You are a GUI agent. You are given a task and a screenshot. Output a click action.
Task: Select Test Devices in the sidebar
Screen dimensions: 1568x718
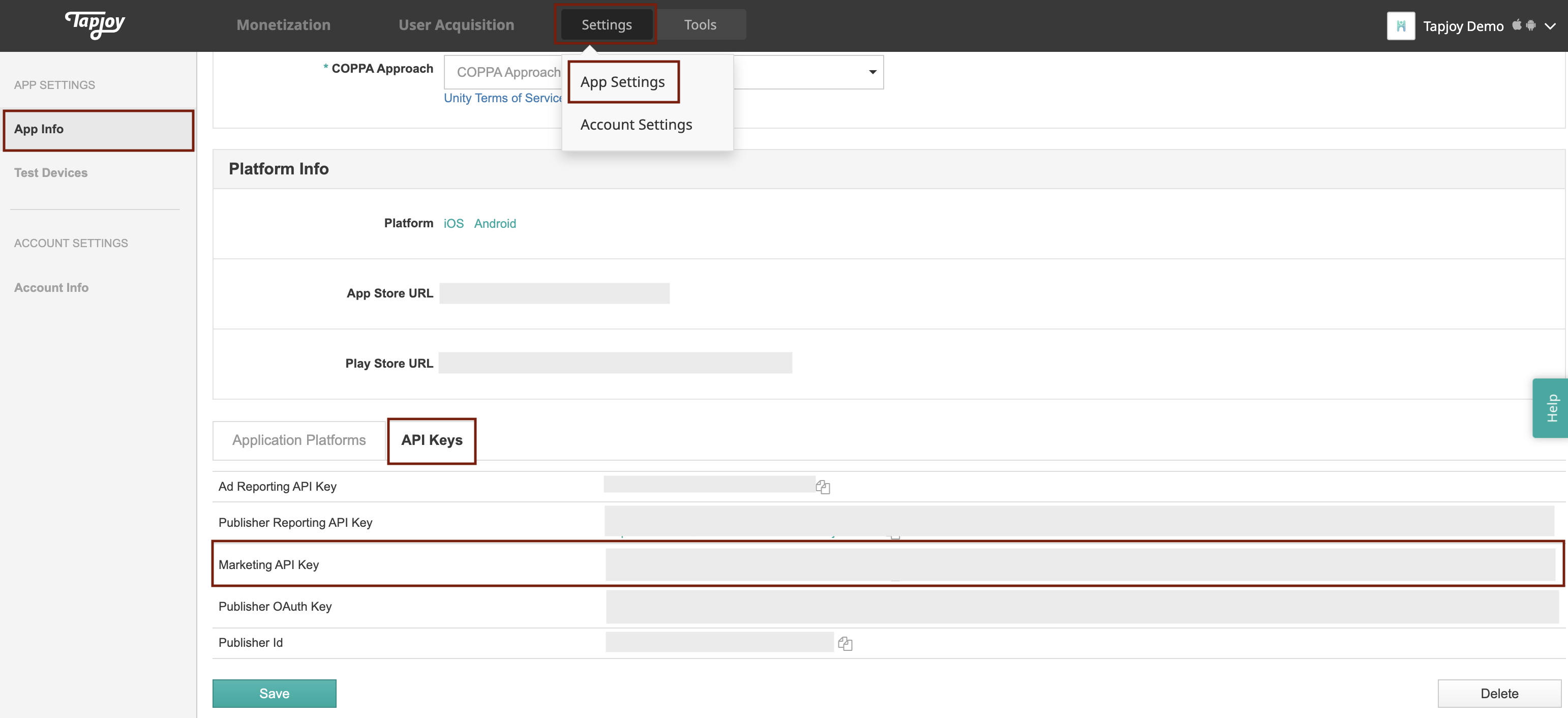click(50, 172)
